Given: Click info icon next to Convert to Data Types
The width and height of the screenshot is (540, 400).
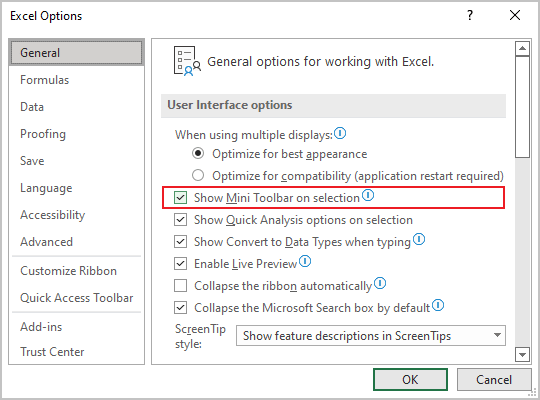Looking at the screenshot, I should (x=419, y=239).
